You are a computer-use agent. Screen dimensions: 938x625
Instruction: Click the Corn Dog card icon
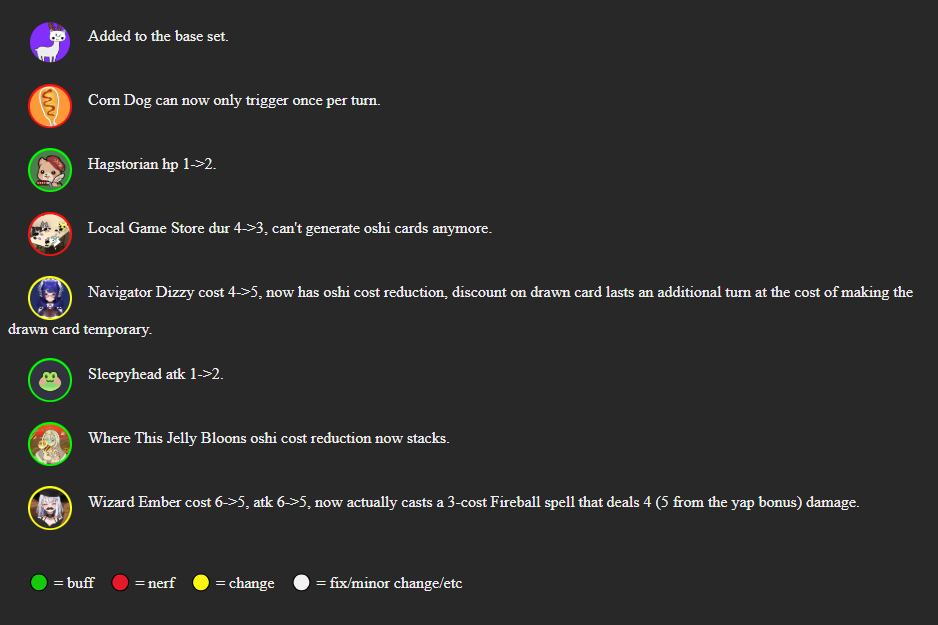coord(50,106)
